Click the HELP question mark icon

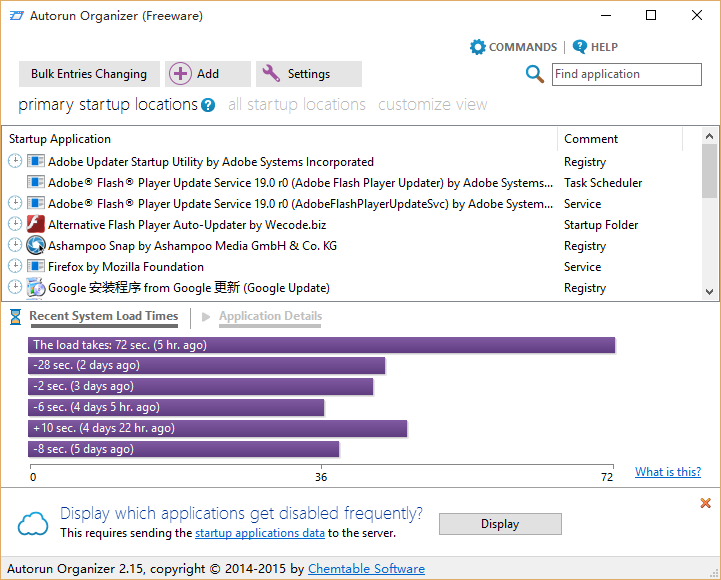point(580,47)
